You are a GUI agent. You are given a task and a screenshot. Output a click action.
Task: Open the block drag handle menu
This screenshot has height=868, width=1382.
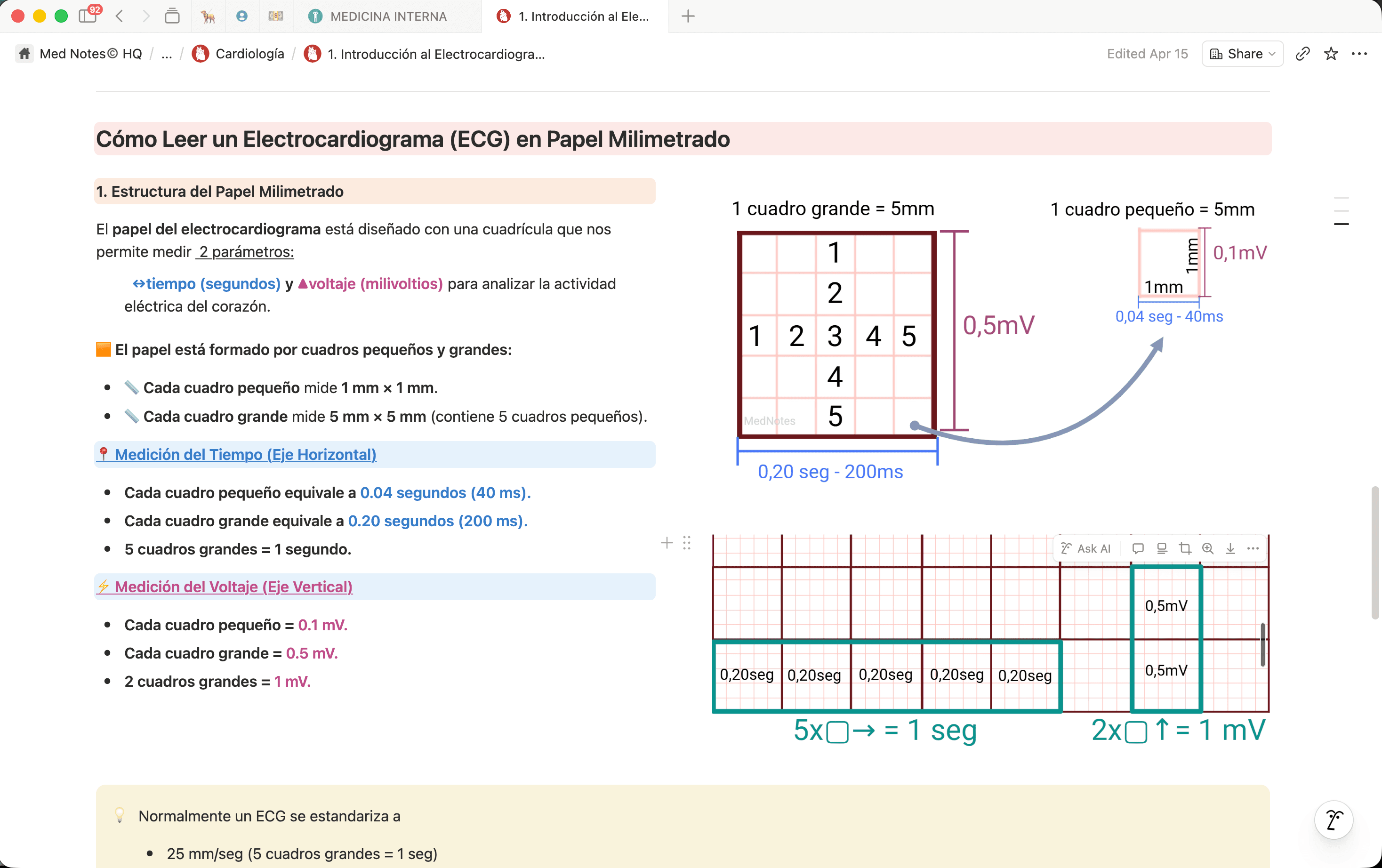click(x=686, y=542)
